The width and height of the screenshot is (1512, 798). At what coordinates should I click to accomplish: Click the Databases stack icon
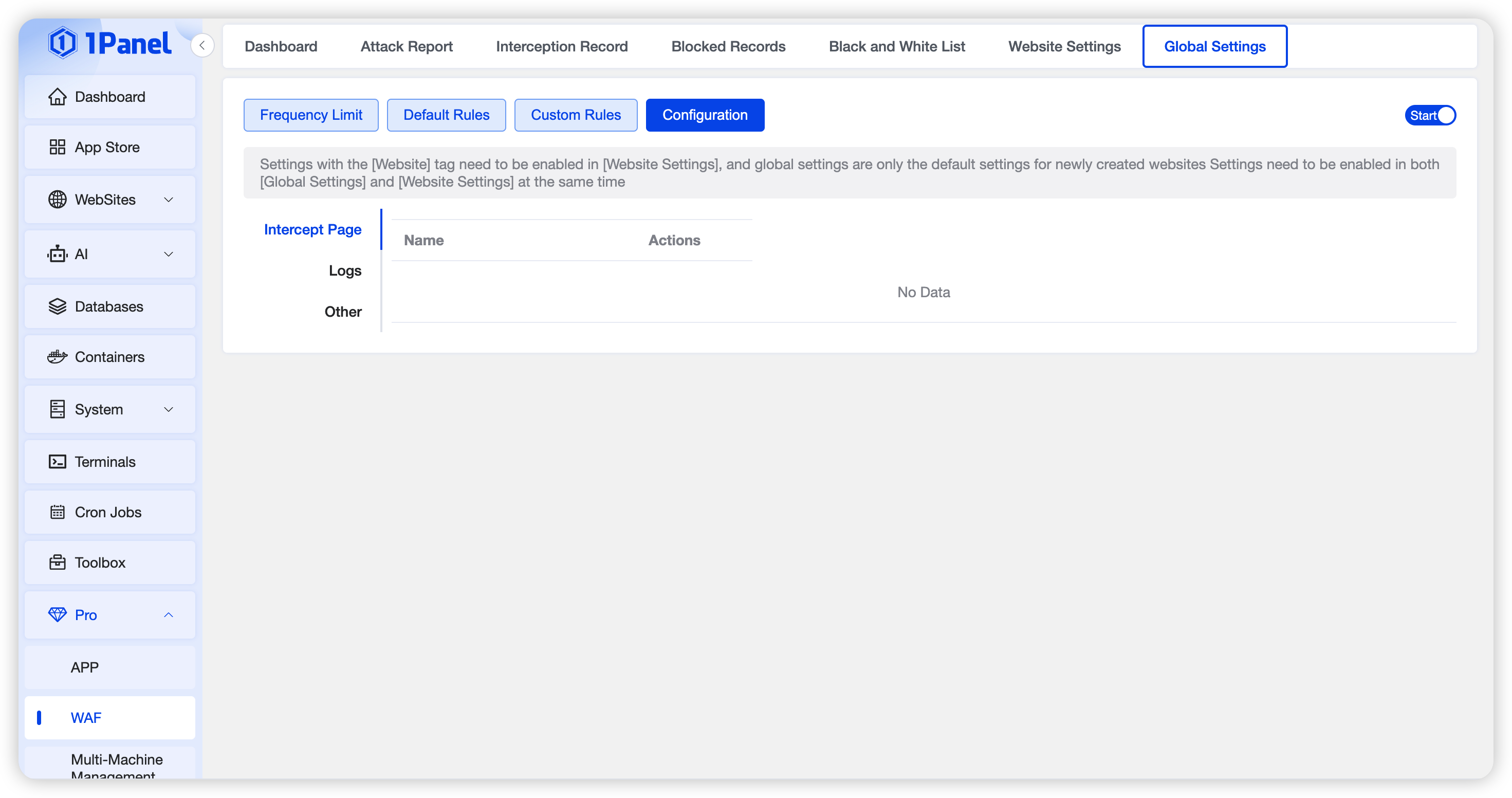click(x=57, y=306)
